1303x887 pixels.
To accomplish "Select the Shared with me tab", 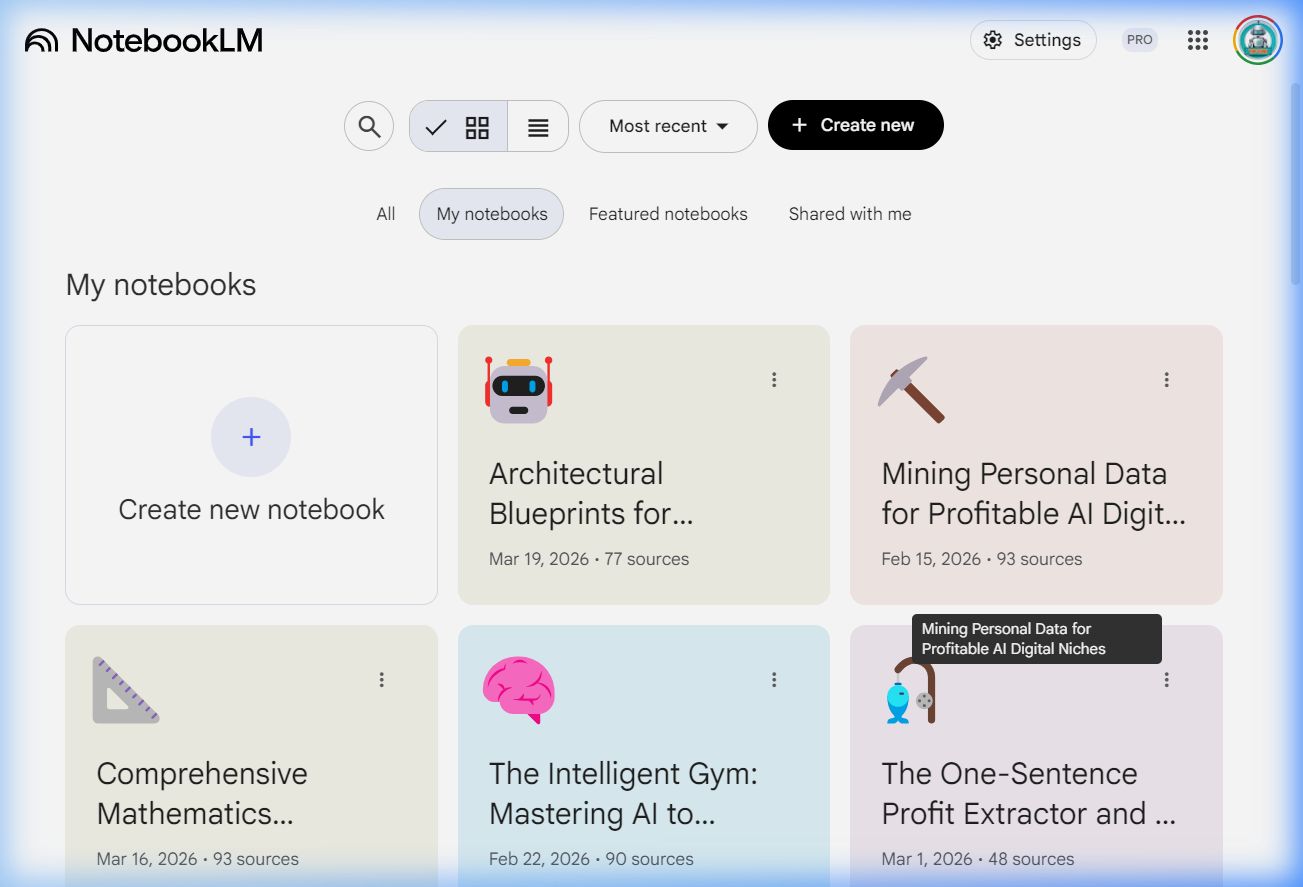I will [x=850, y=214].
